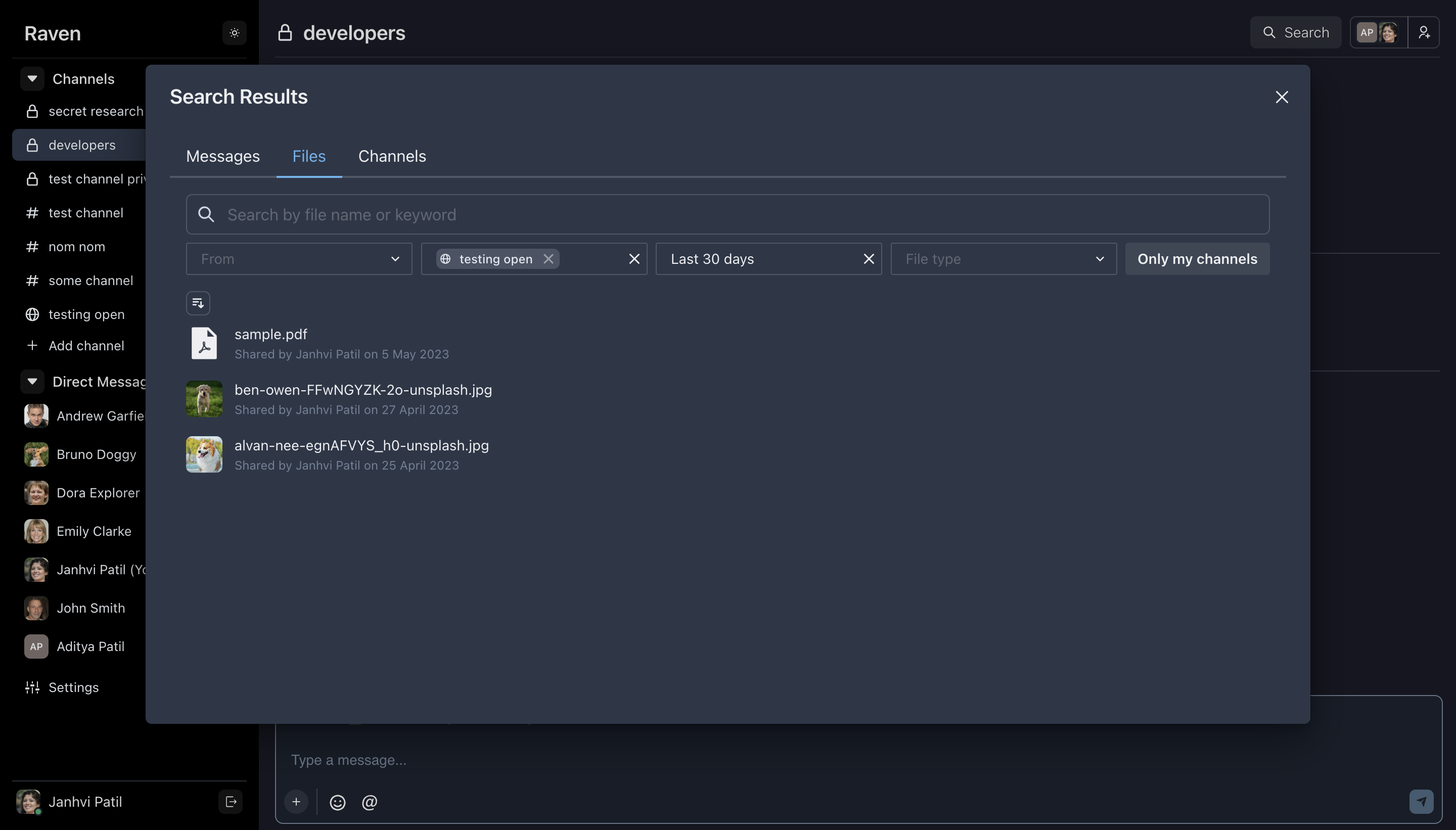Viewport: 1456px width, 830px height.
Task: Click Add channel in sidebar
Action: [x=85, y=345]
